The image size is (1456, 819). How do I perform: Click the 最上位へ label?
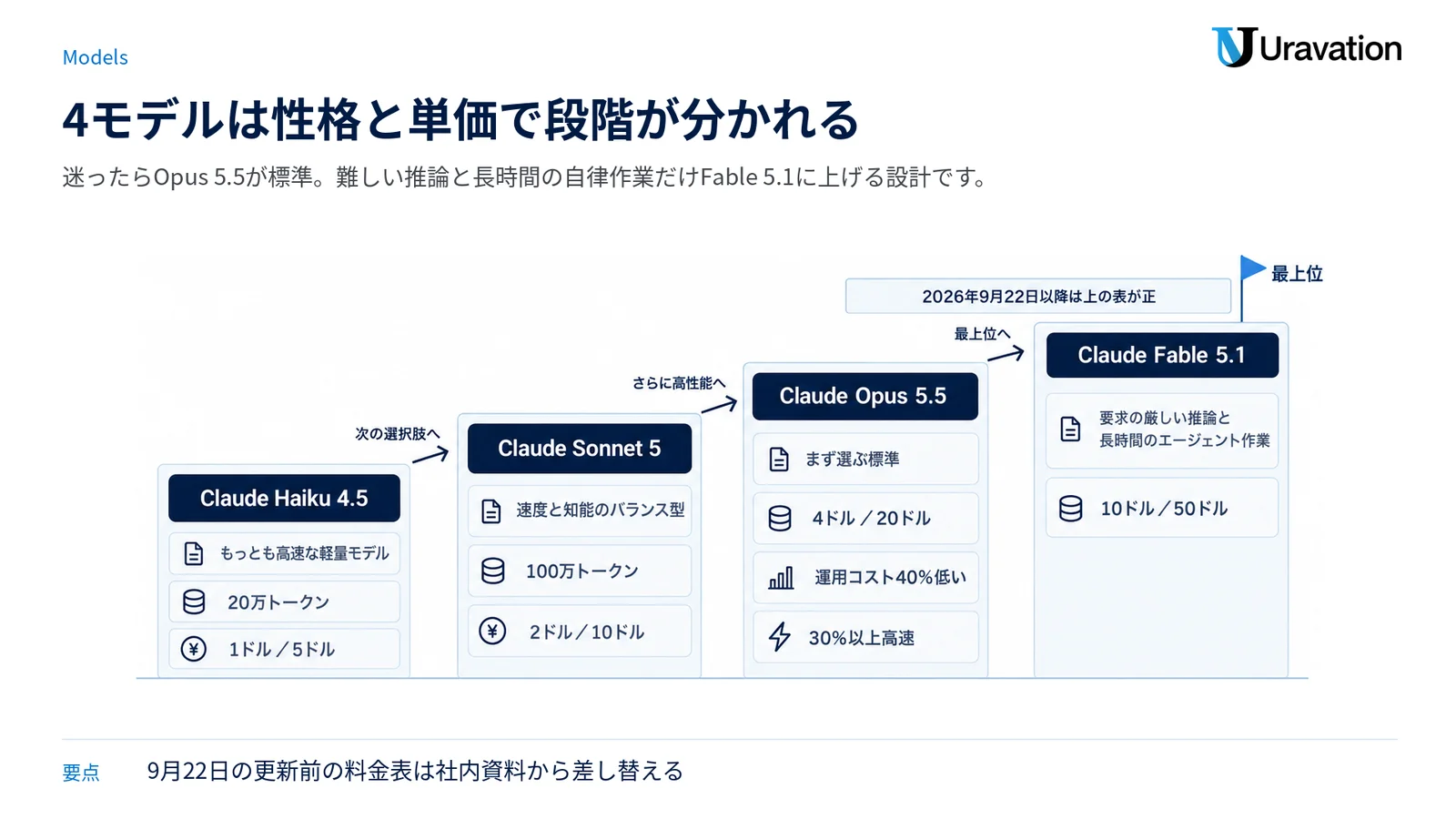click(982, 334)
